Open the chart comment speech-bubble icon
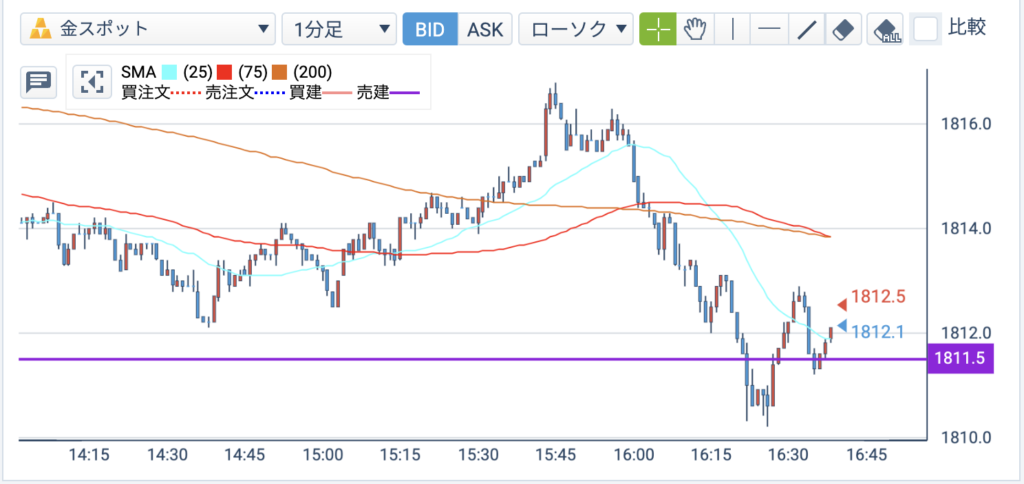The width and height of the screenshot is (1024, 484). point(39,82)
